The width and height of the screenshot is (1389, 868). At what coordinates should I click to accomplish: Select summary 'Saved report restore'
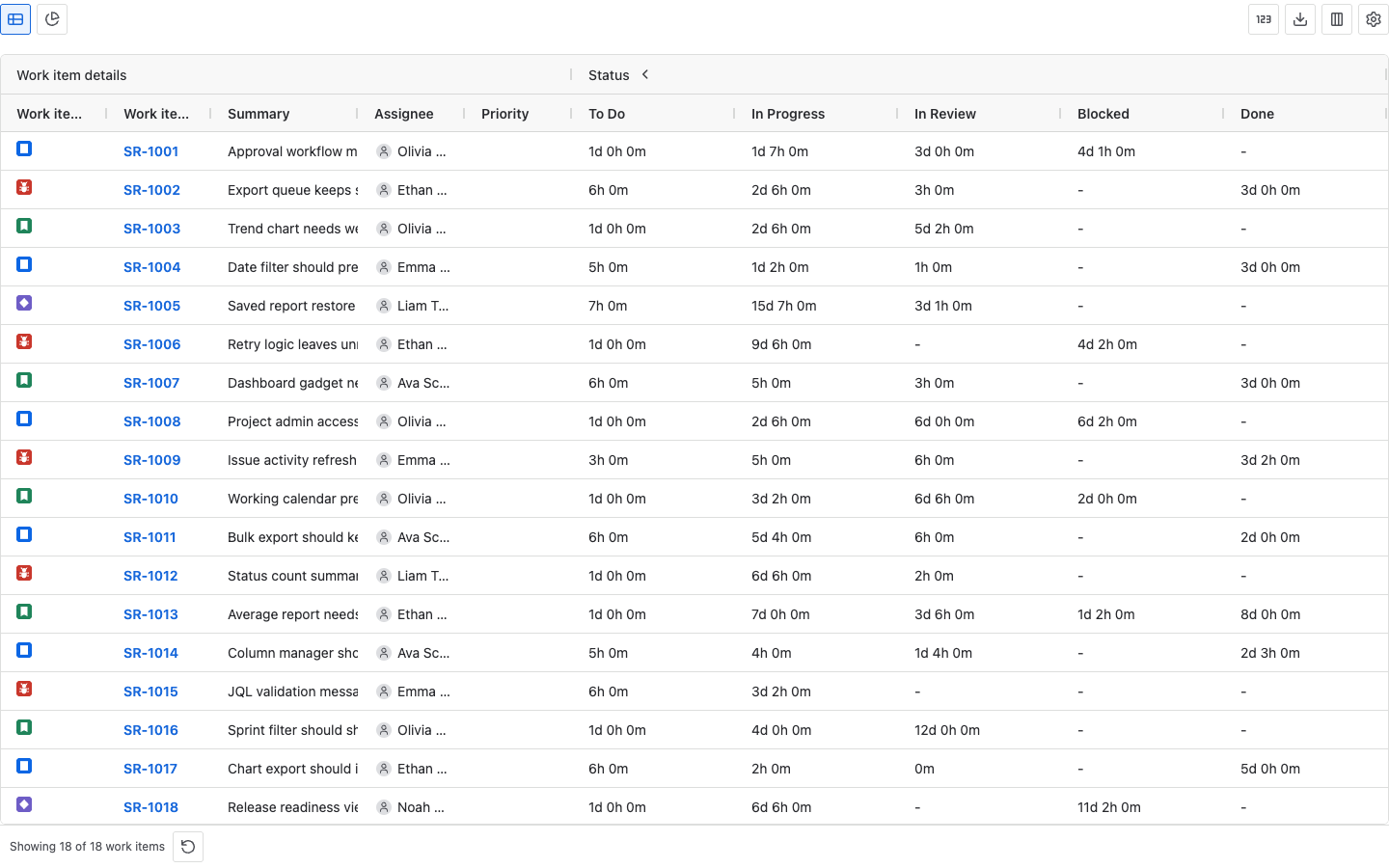tap(291, 306)
